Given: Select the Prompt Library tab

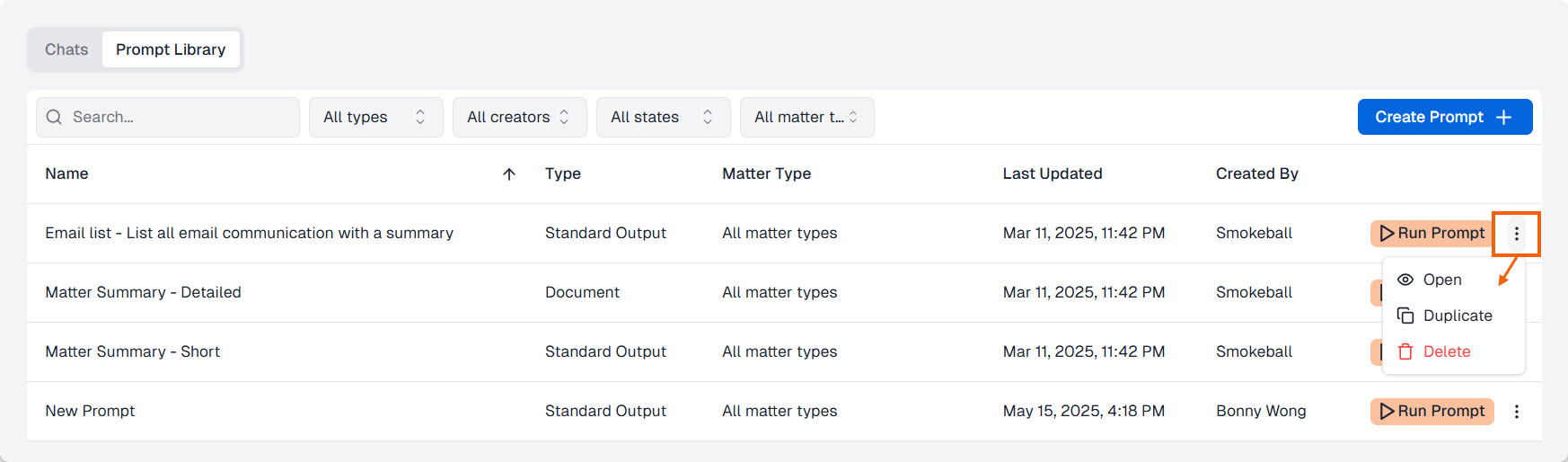Looking at the screenshot, I should [171, 49].
